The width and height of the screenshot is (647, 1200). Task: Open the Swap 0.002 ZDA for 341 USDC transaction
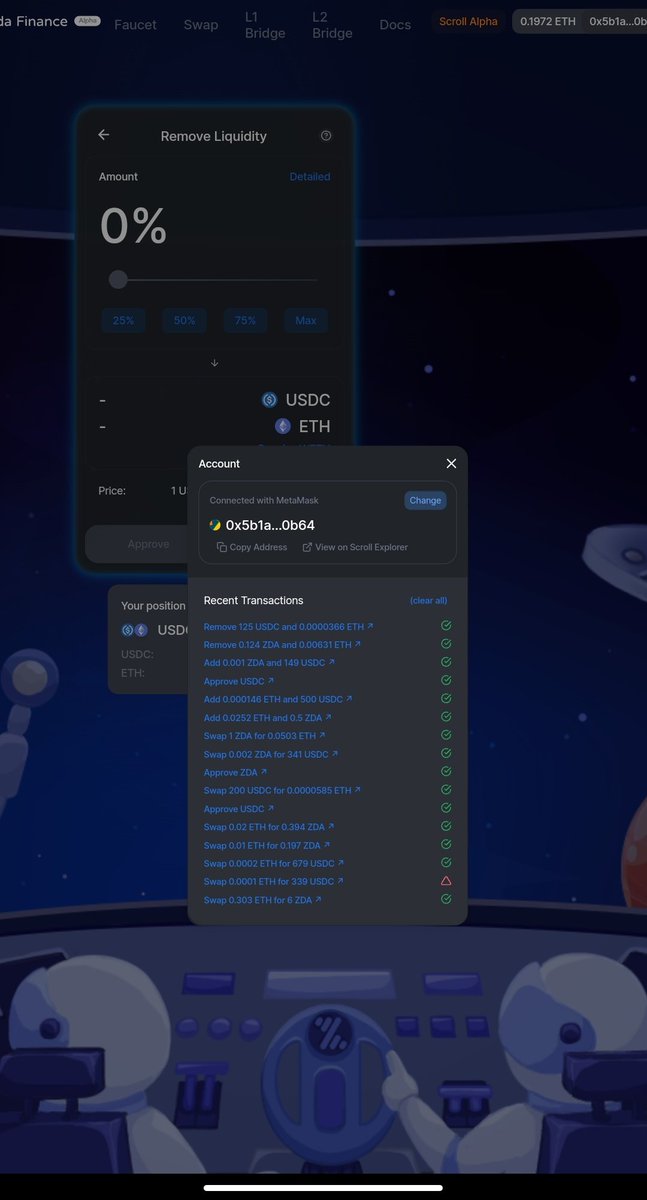(x=271, y=753)
